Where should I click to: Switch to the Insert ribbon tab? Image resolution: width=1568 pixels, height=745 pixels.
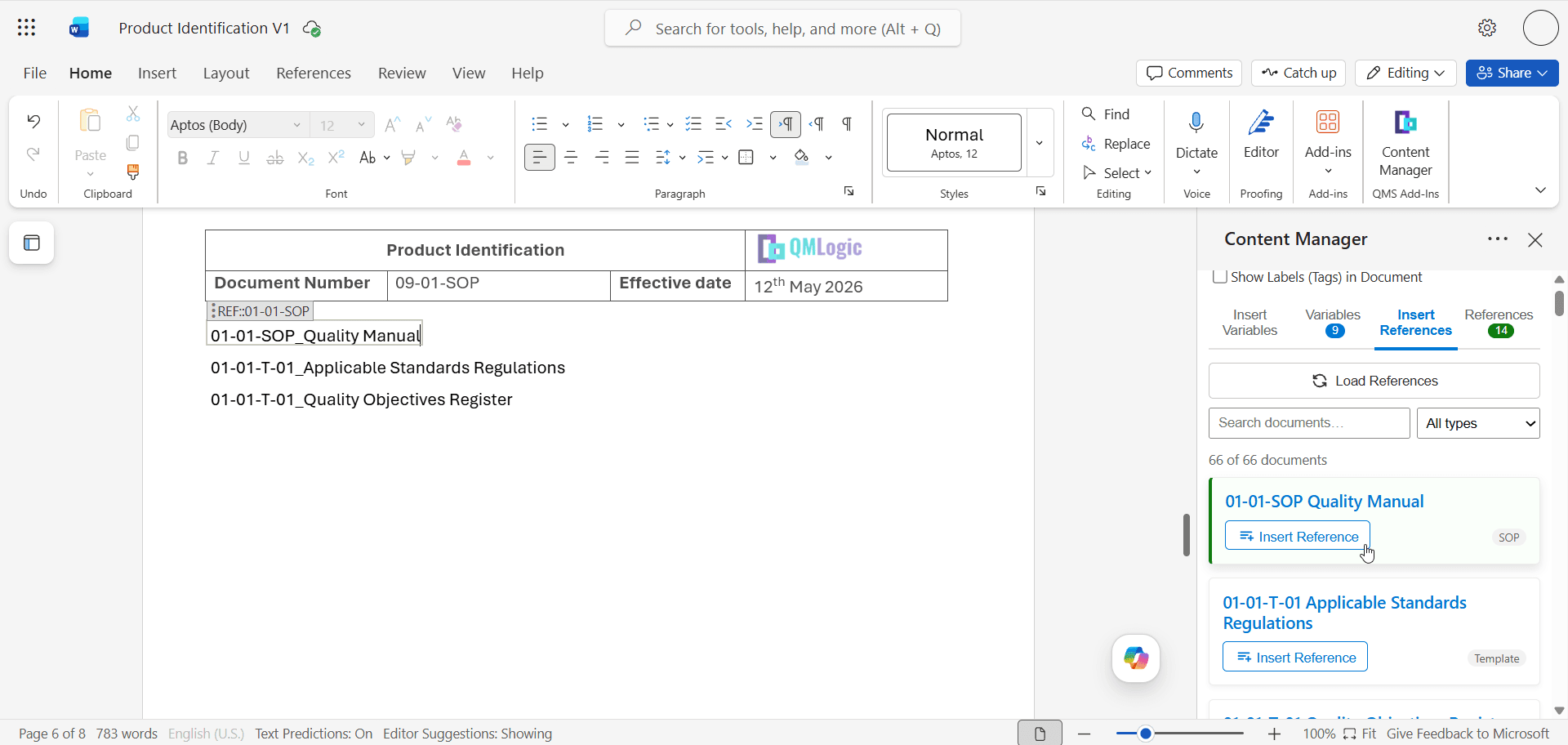(x=157, y=73)
